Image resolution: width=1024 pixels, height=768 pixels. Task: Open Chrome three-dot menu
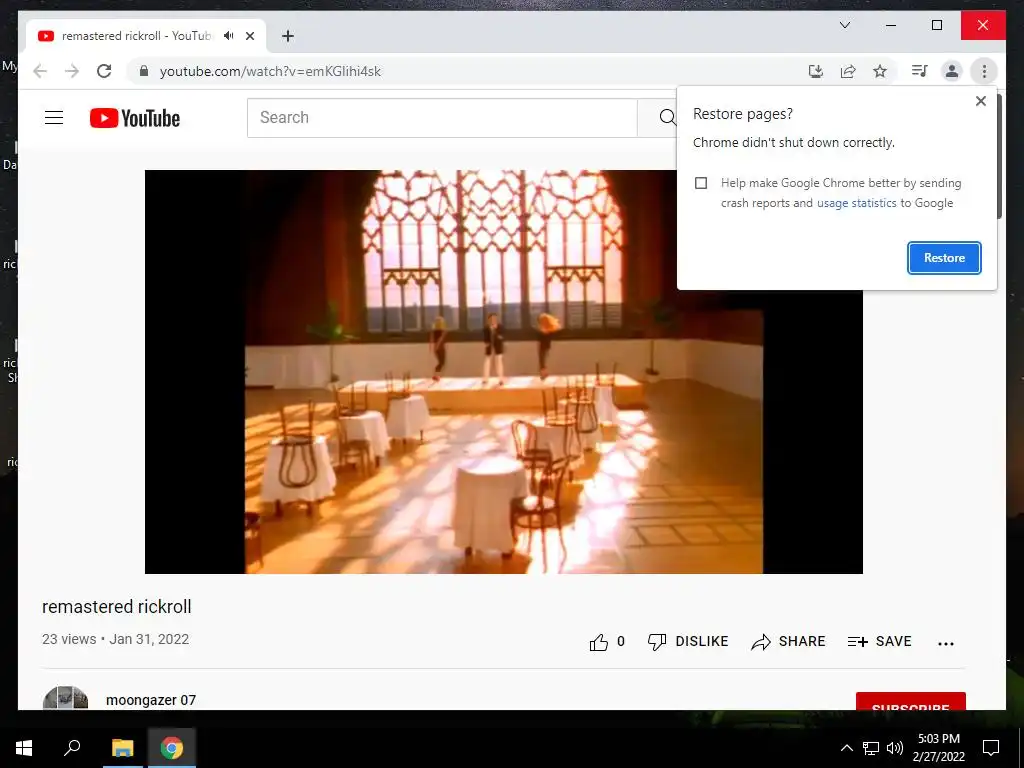coord(984,71)
